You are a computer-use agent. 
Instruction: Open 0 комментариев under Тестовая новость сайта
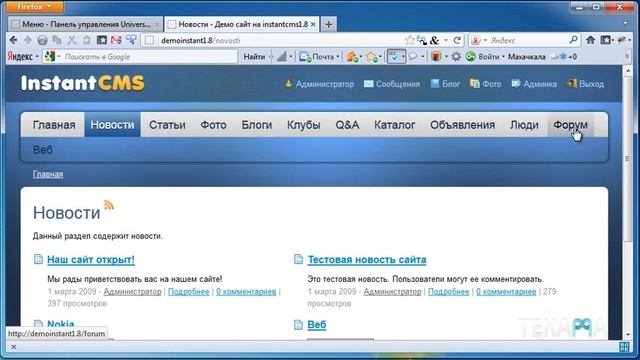(506, 291)
